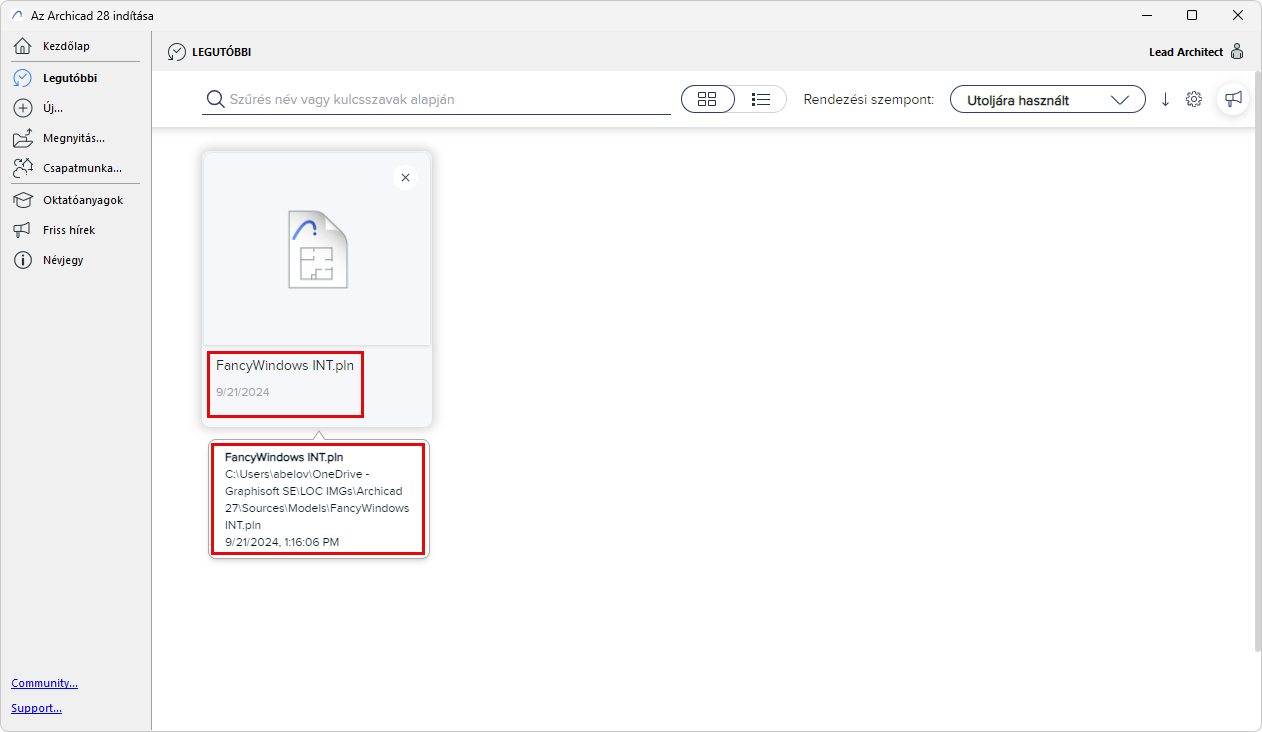Open the settings gear next to sort
This screenshot has width=1262, height=732.
tap(1193, 99)
